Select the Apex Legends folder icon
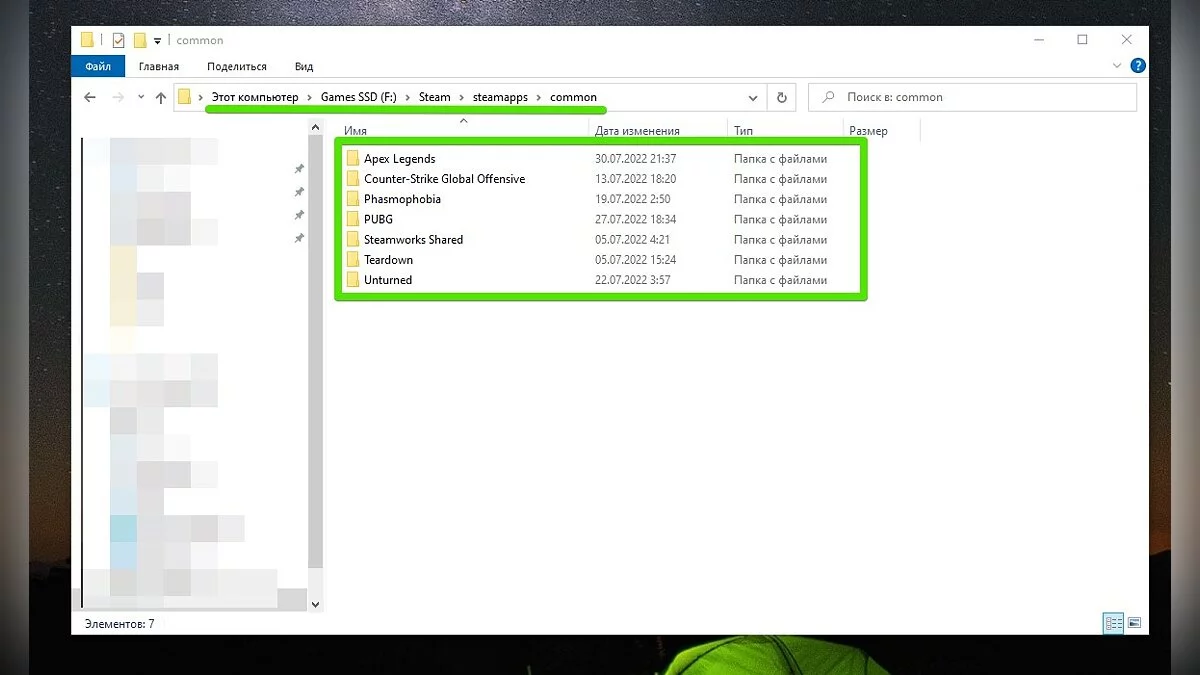This screenshot has width=1200, height=675. [352, 159]
